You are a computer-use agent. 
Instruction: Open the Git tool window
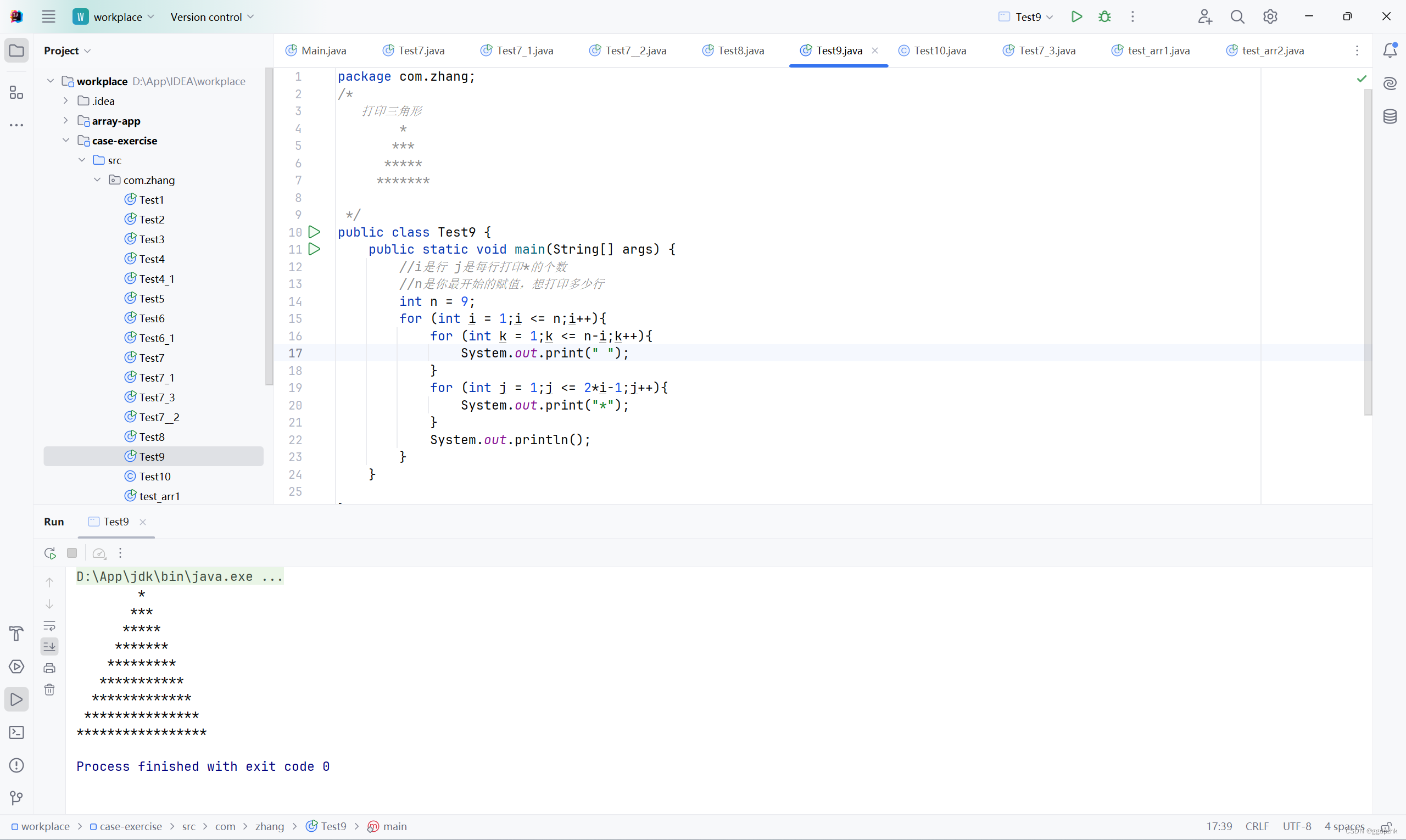16,798
